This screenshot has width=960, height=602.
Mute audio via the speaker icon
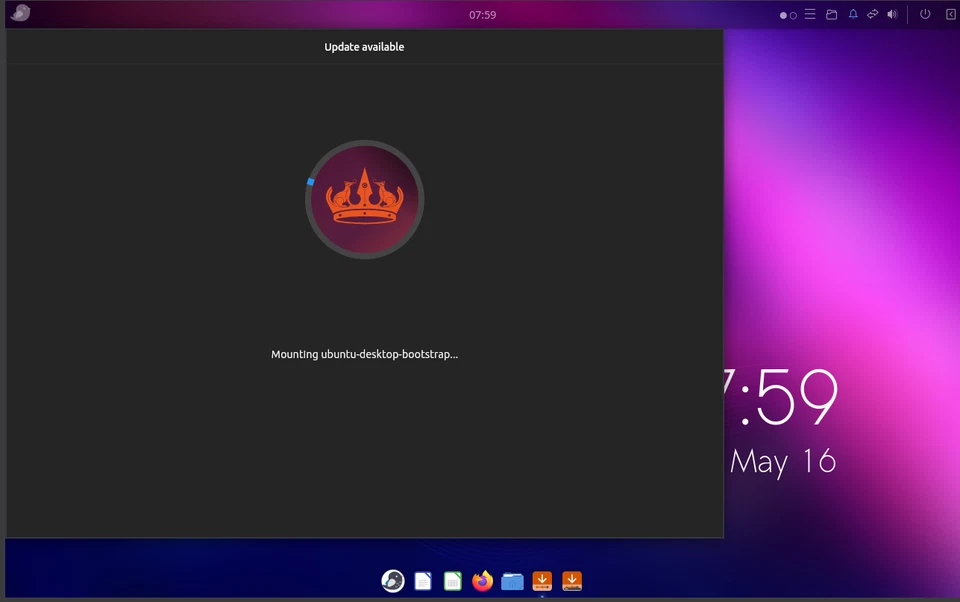click(x=893, y=14)
